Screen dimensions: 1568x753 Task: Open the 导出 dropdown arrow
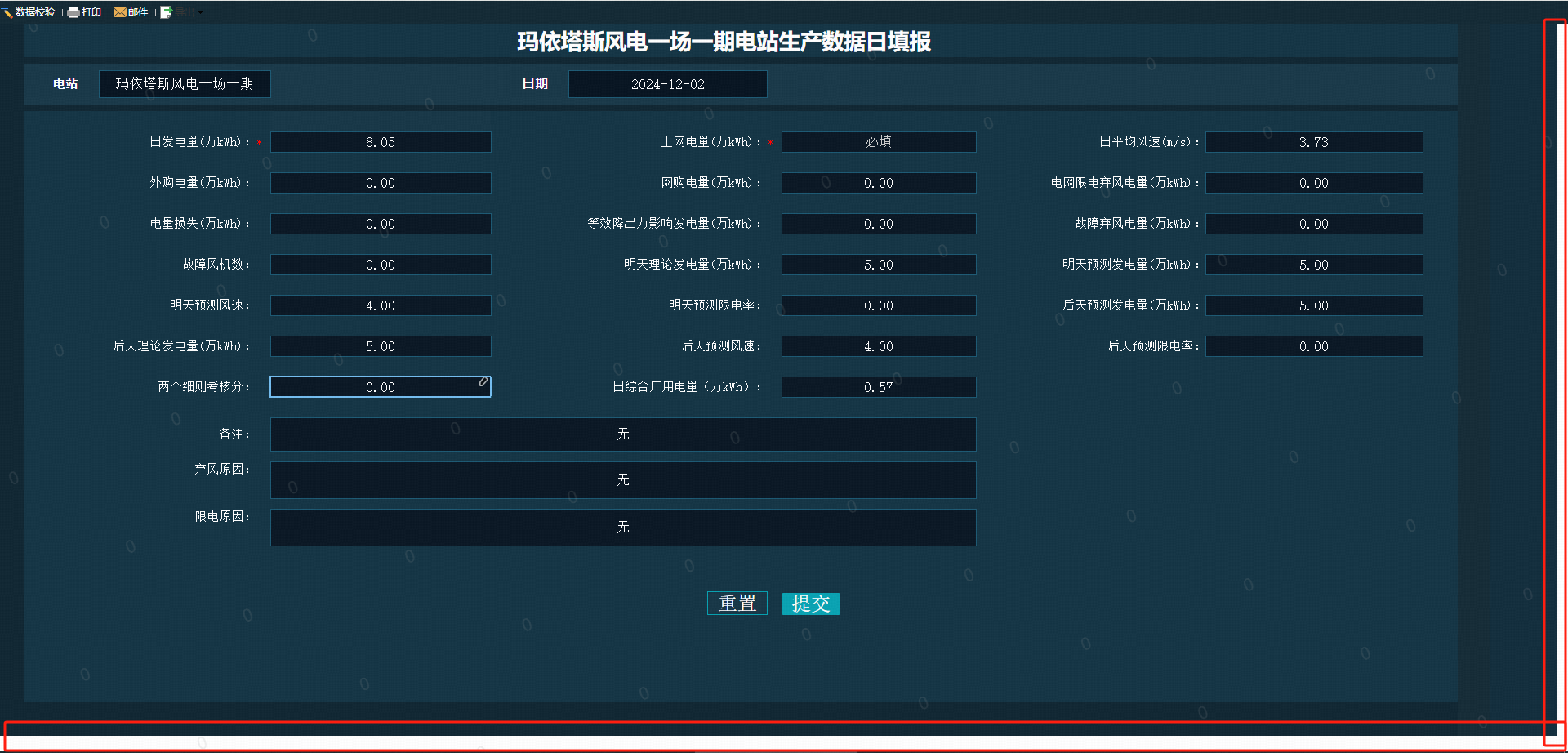tap(200, 12)
